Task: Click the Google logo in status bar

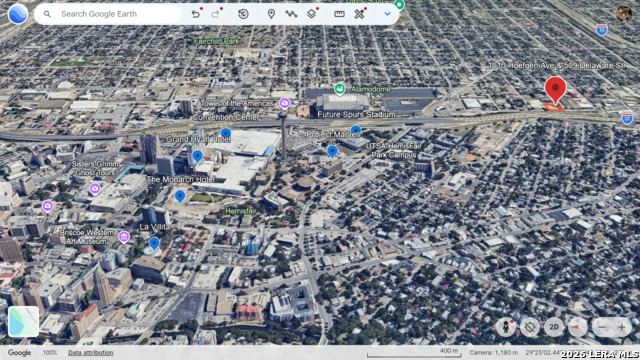Action: (x=20, y=353)
